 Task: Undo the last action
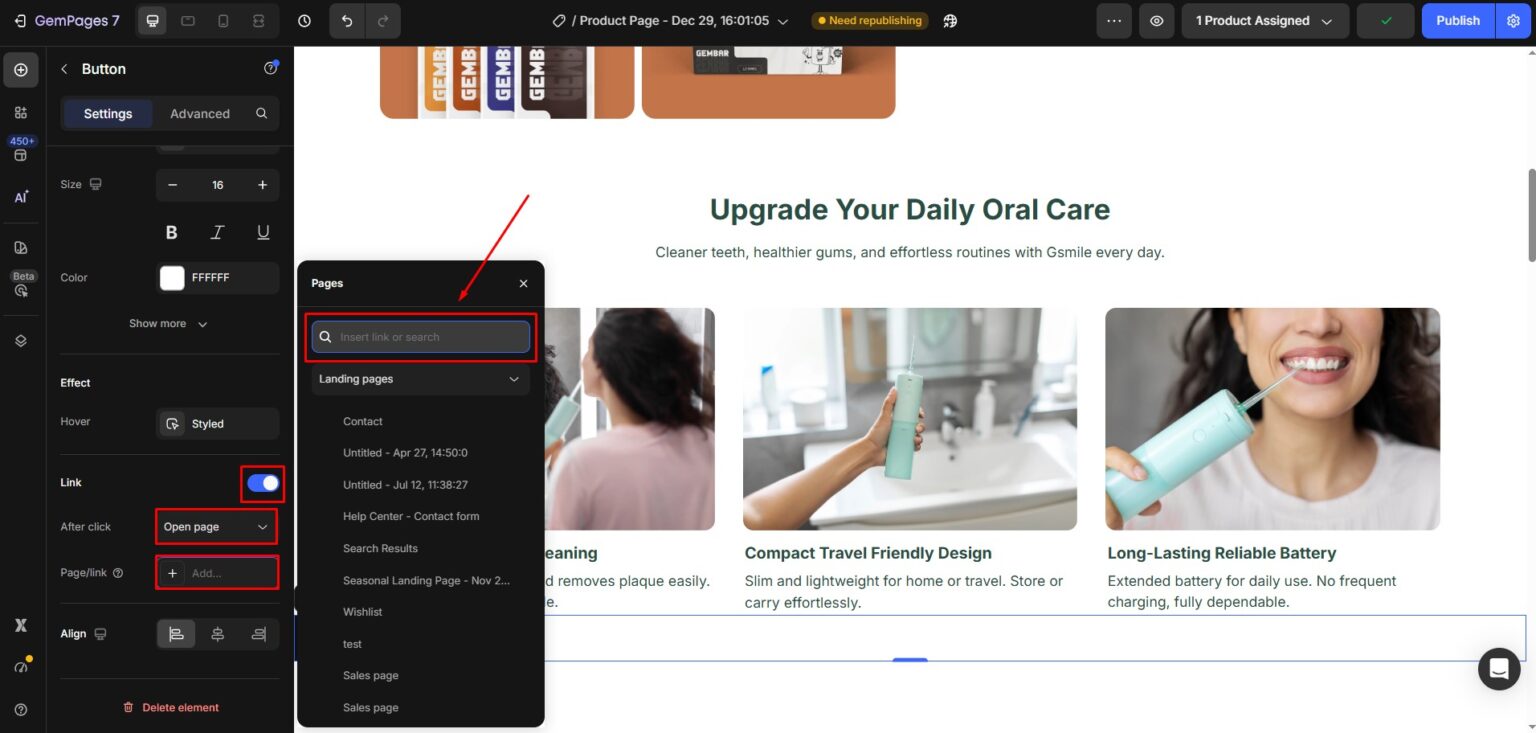(x=347, y=20)
